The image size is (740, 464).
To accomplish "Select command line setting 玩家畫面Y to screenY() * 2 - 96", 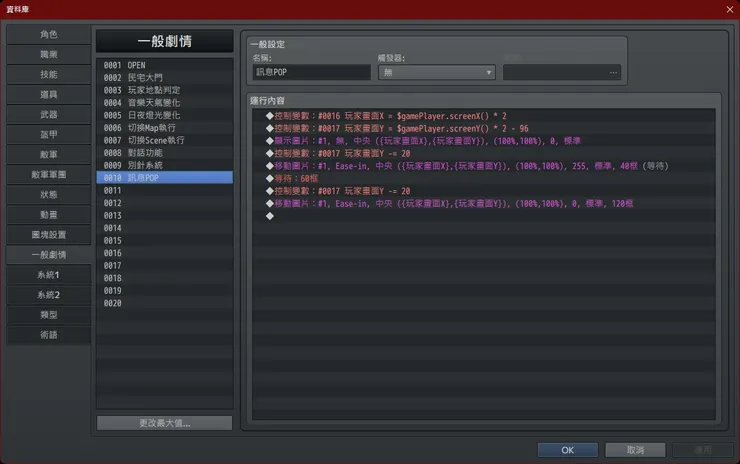I will 484,128.
